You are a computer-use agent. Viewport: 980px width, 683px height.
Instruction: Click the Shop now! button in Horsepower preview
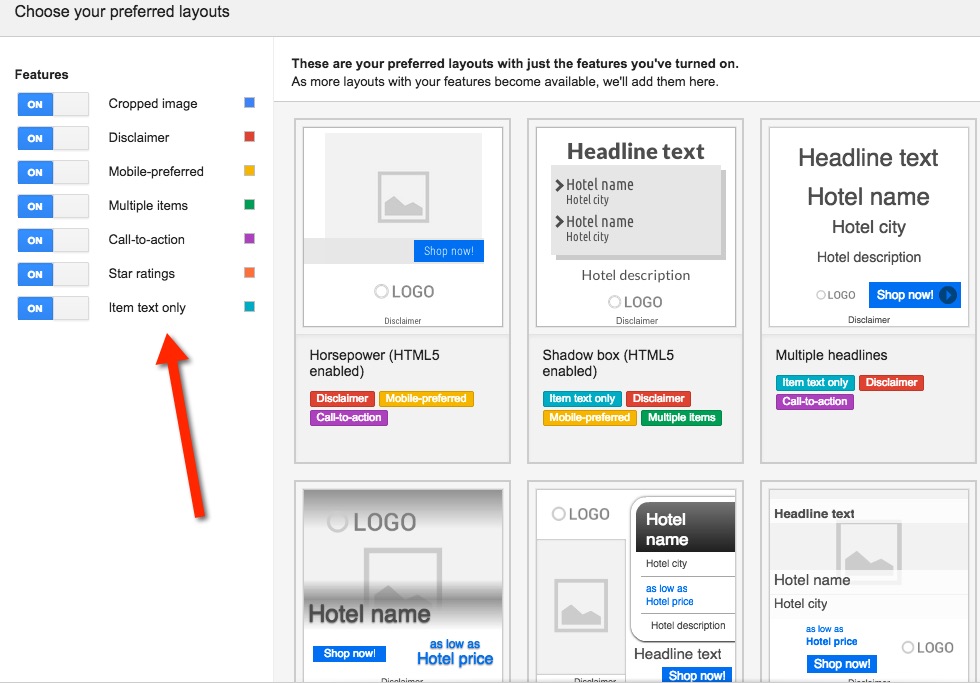point(448,251)
